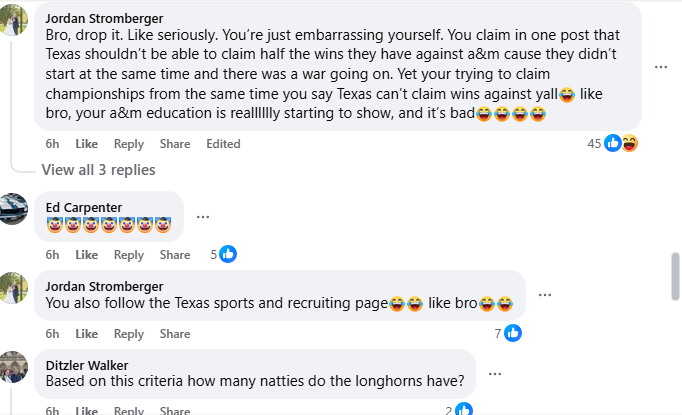Click the like reaction icon on Jordan's Texas sports comment
Screen dimensions: 682x415
point(513,333)
